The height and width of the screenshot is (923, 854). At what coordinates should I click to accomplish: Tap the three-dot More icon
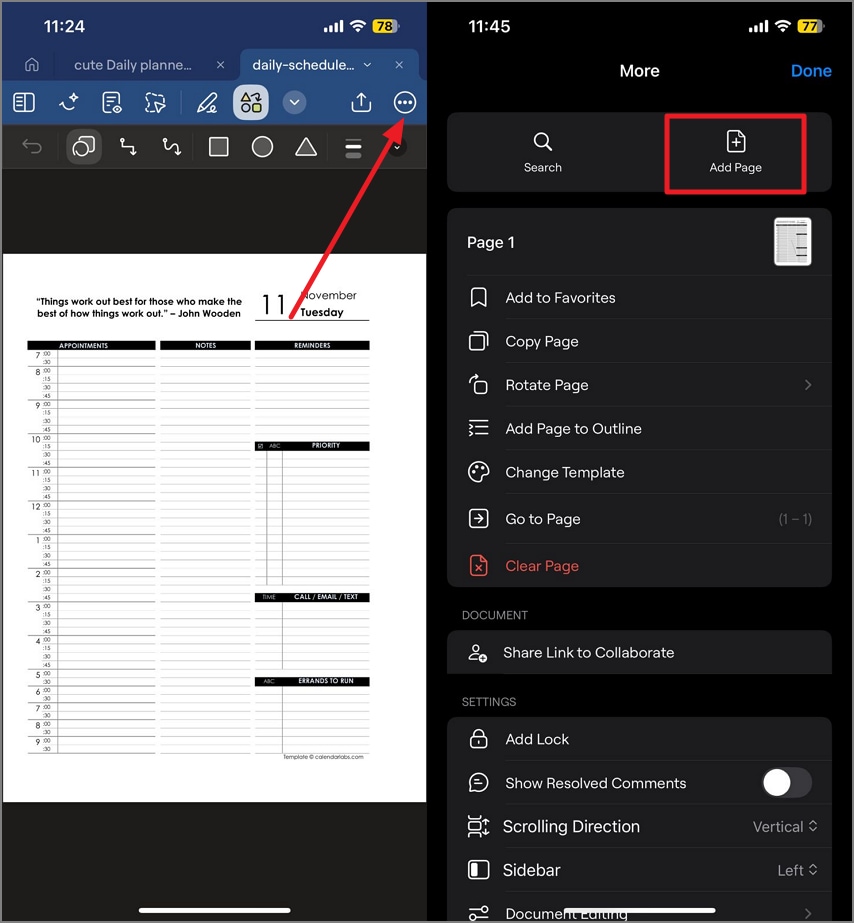[x=404, y=102]
